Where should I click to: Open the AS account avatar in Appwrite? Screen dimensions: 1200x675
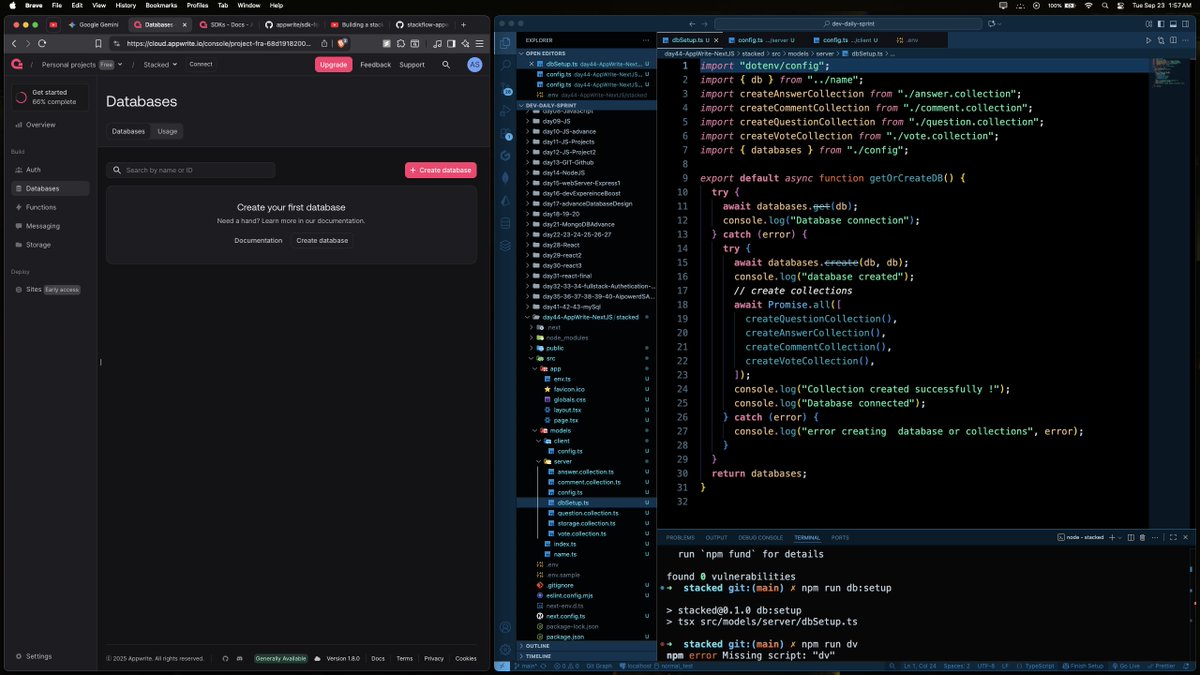tap(475, 64)
